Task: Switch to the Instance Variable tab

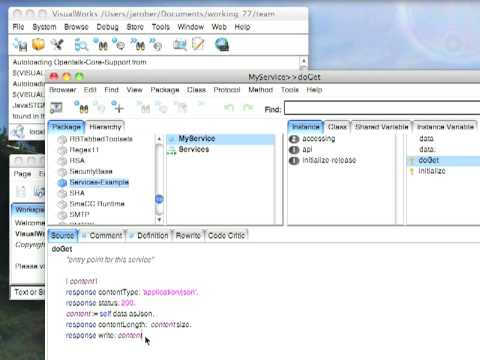Action: pos(445,127)
